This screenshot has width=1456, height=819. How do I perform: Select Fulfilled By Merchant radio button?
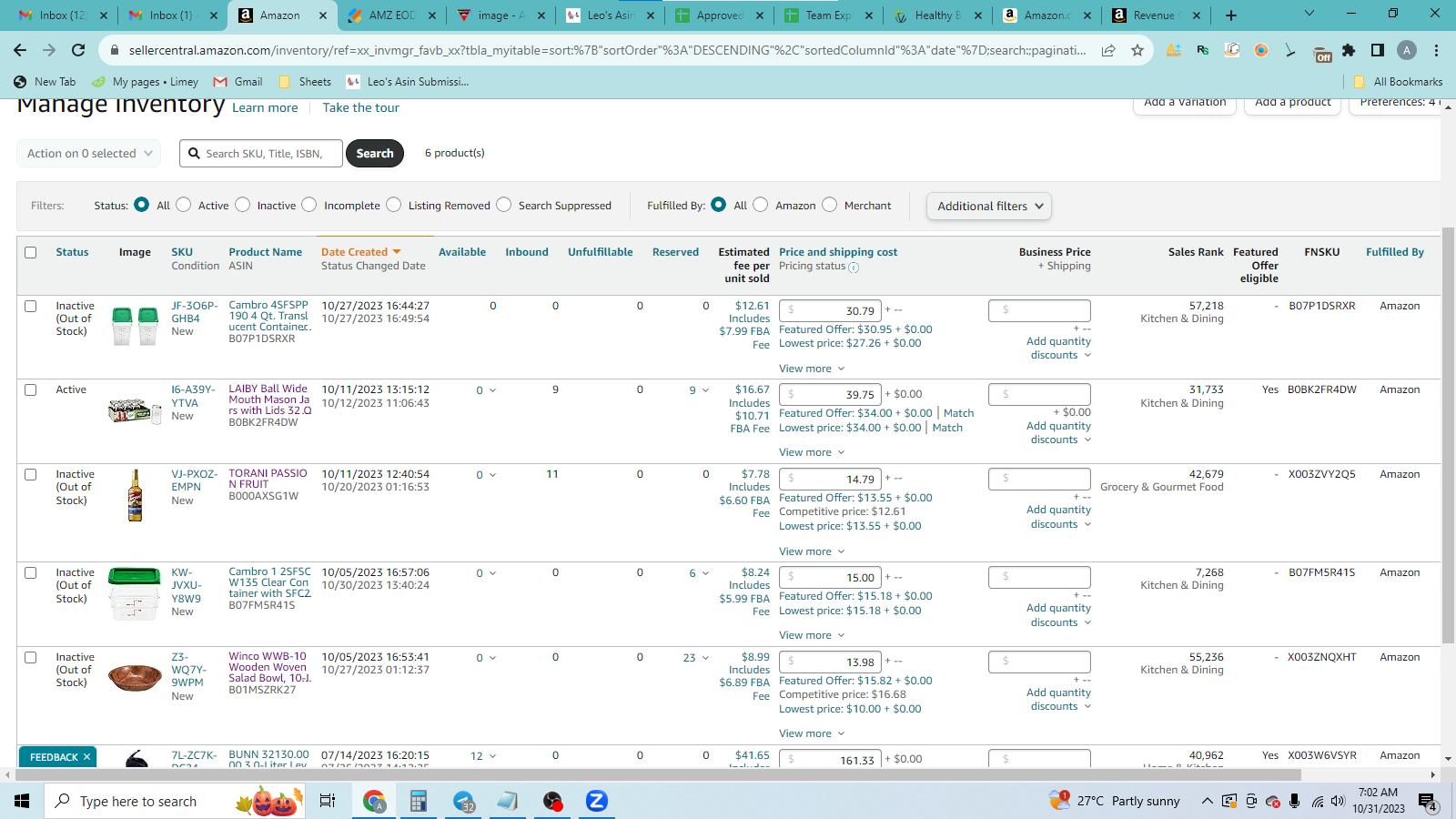click(830, 205)
